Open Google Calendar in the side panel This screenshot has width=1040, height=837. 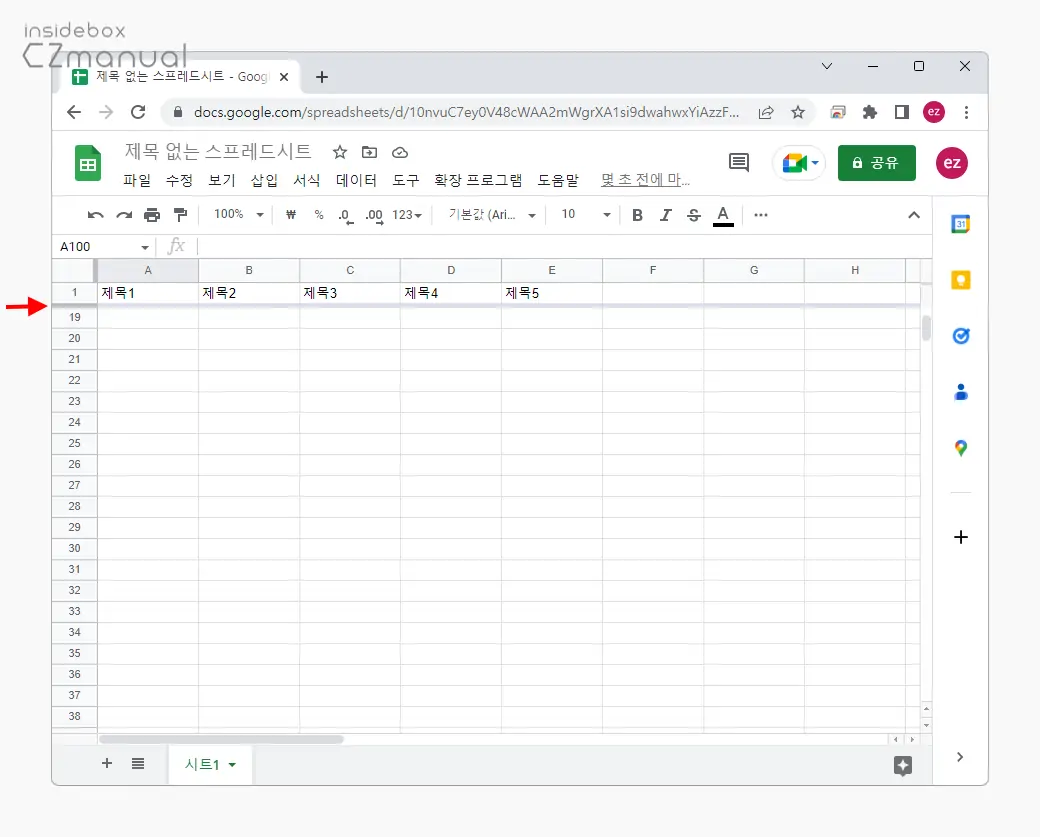point(960,224)
